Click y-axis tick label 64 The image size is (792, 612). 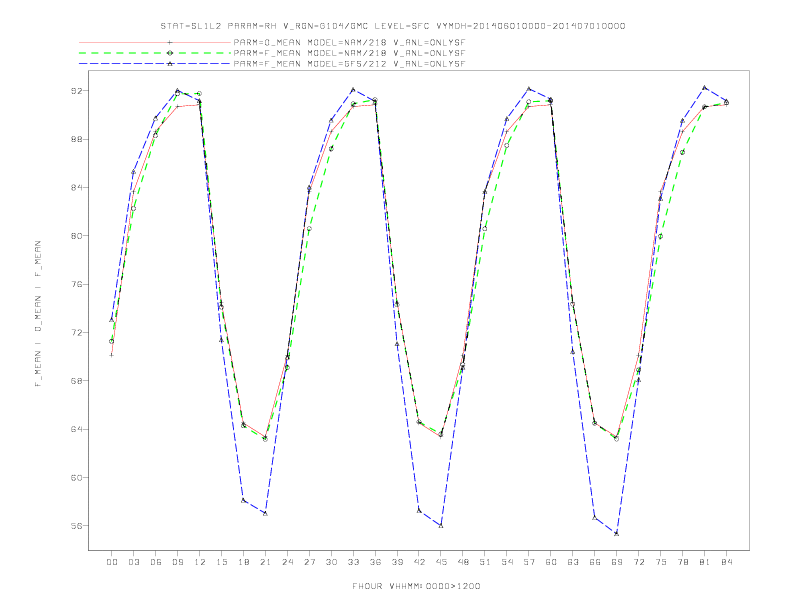pyautogui.click(x=76, y=429)
